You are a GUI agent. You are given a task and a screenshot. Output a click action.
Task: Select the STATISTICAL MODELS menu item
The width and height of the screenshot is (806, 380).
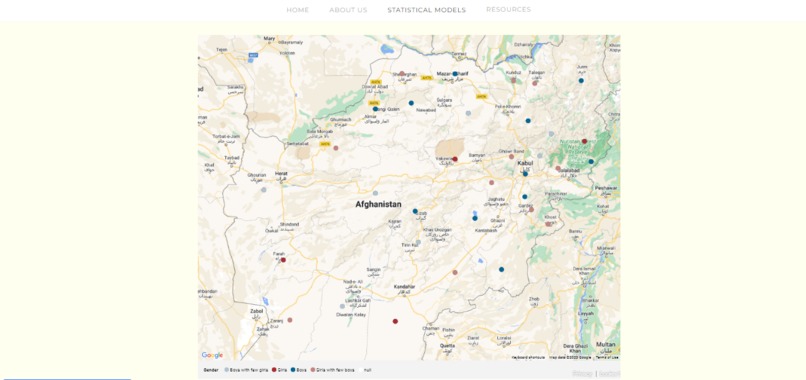[x=427, y=10]
